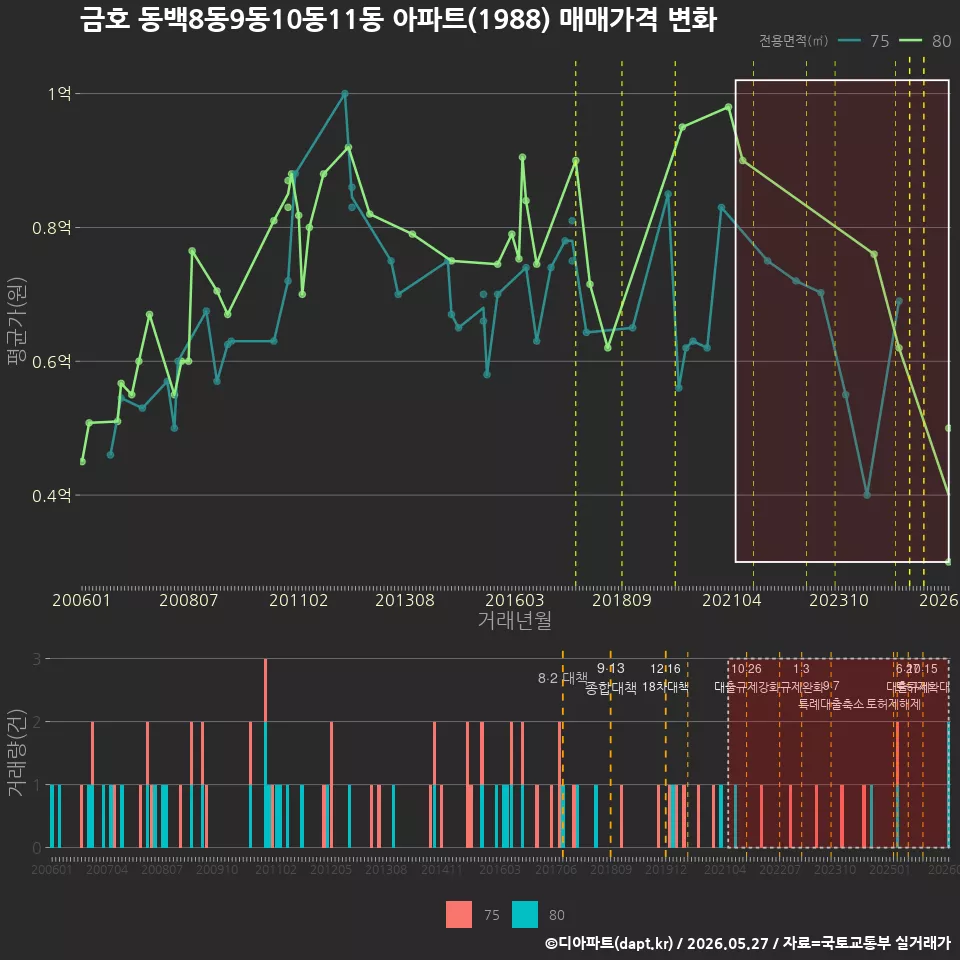Screen dimensions: 960x960
Task: Click the '12·16 18차대책' policy annotation
Action: coord(665,678)
